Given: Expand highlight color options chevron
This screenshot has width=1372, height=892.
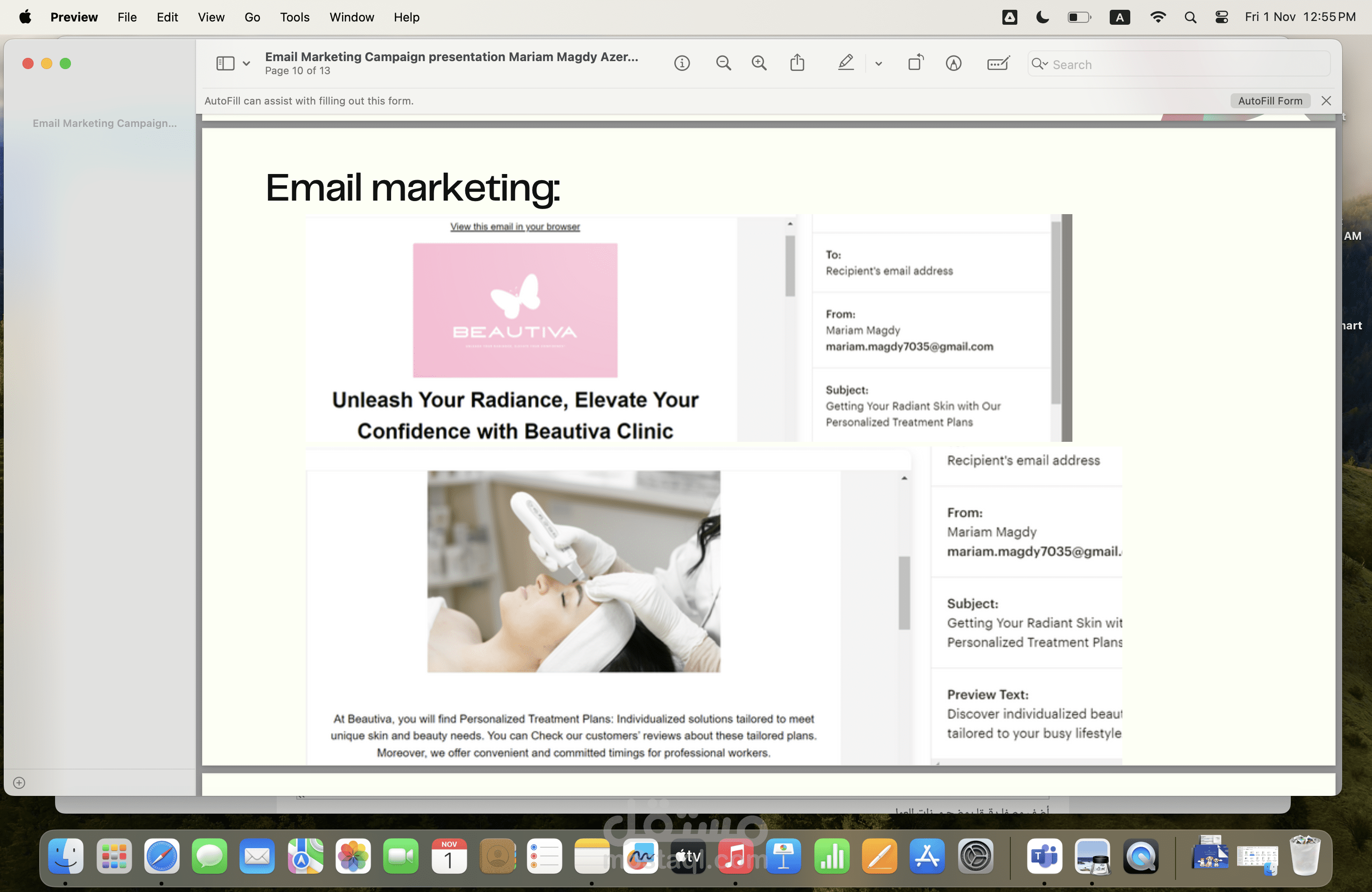Looking at the screenshot, I should coord(878,64).
